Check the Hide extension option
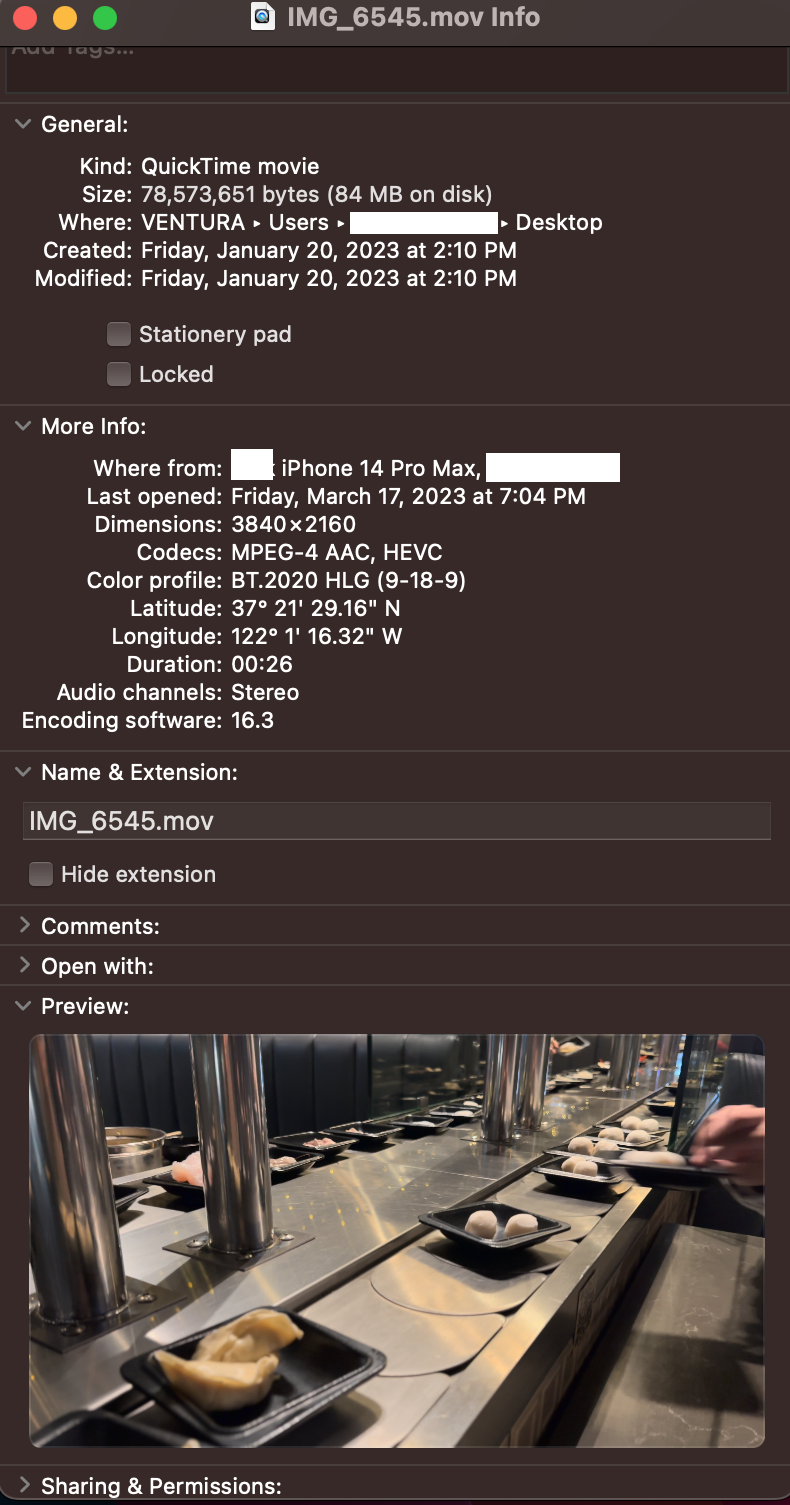 coord(41,874)
